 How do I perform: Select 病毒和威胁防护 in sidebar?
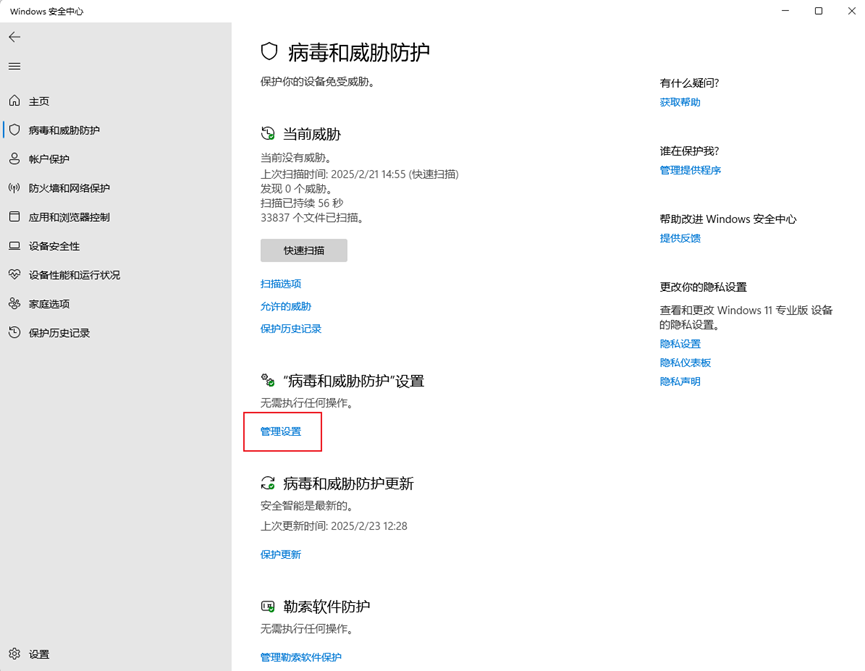(64, 131)
